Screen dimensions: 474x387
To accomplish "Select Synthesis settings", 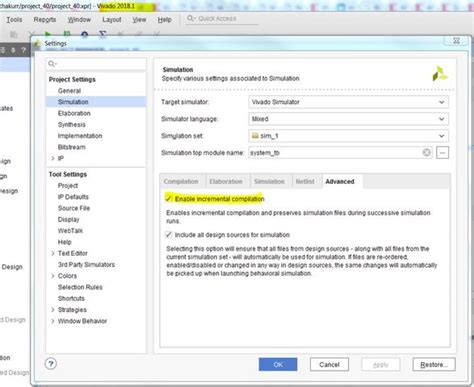I will pos(72,125).
